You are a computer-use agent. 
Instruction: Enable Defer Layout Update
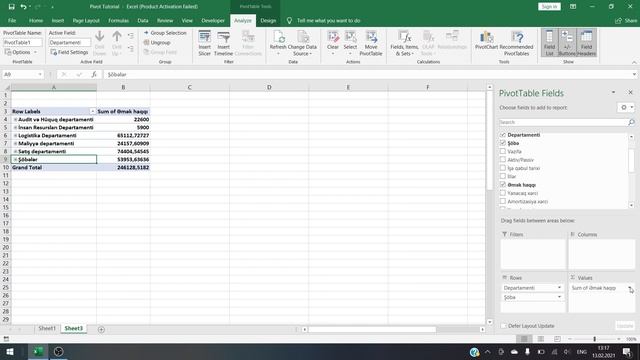click(x=503, y=326)
